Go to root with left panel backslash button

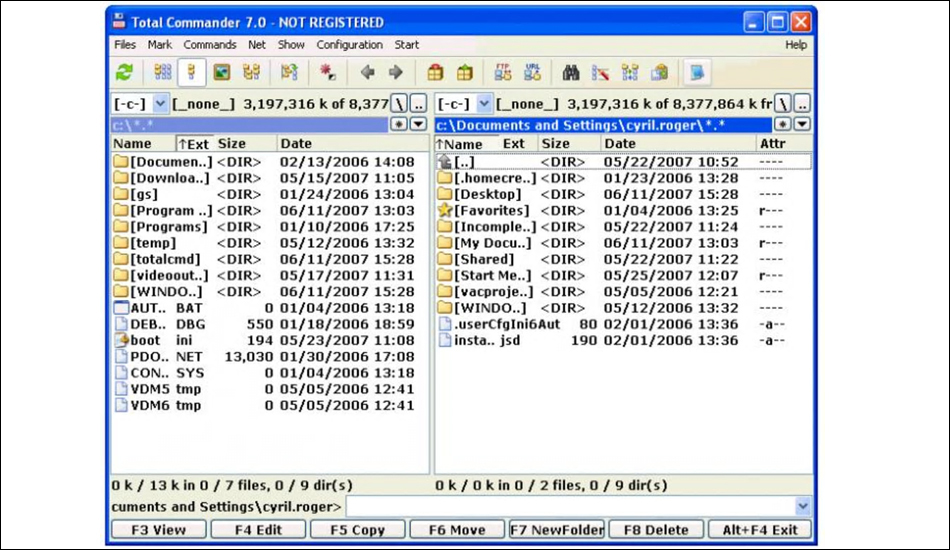click(399, 104)
